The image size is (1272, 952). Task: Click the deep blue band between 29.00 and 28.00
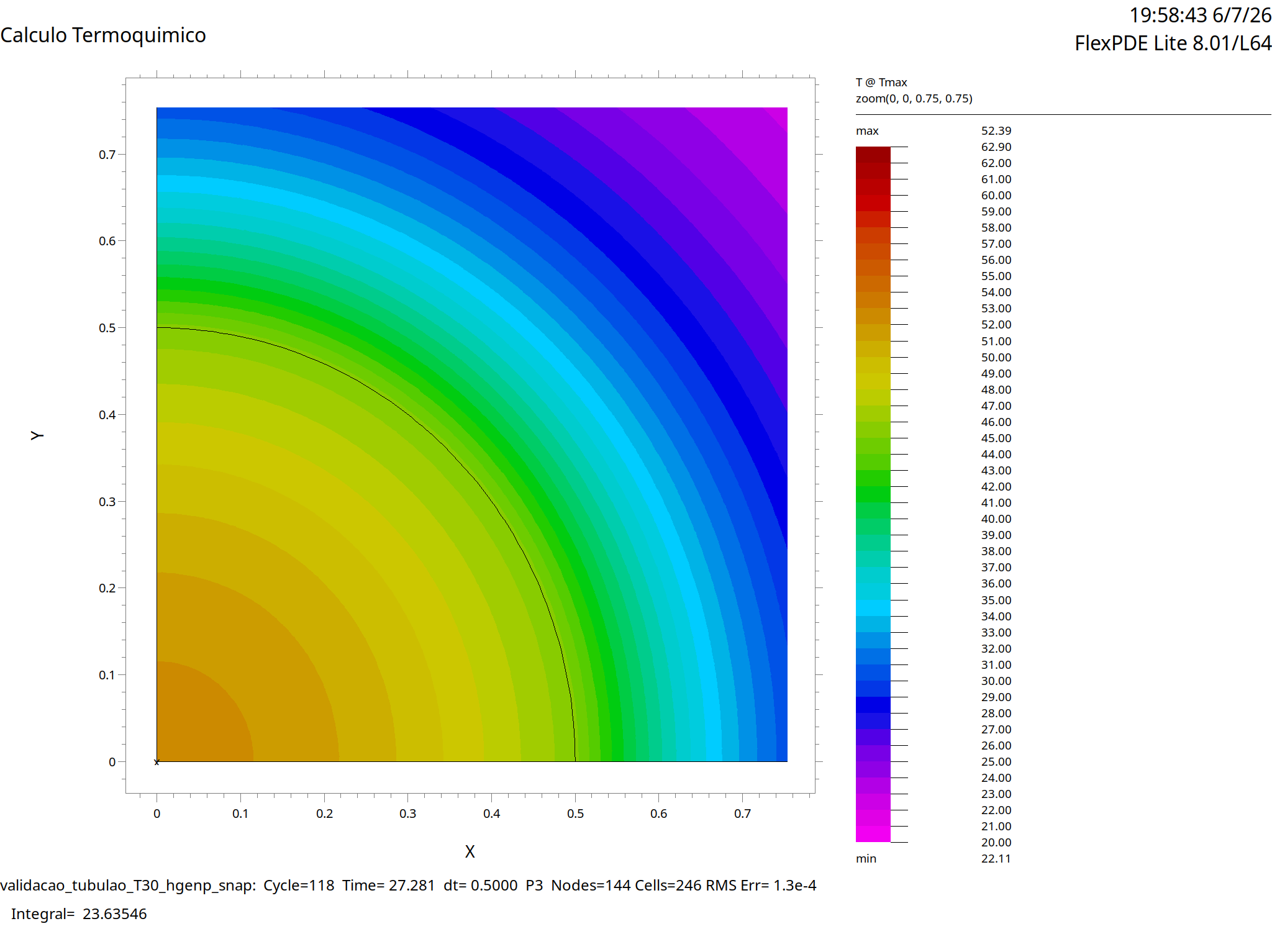873,705
